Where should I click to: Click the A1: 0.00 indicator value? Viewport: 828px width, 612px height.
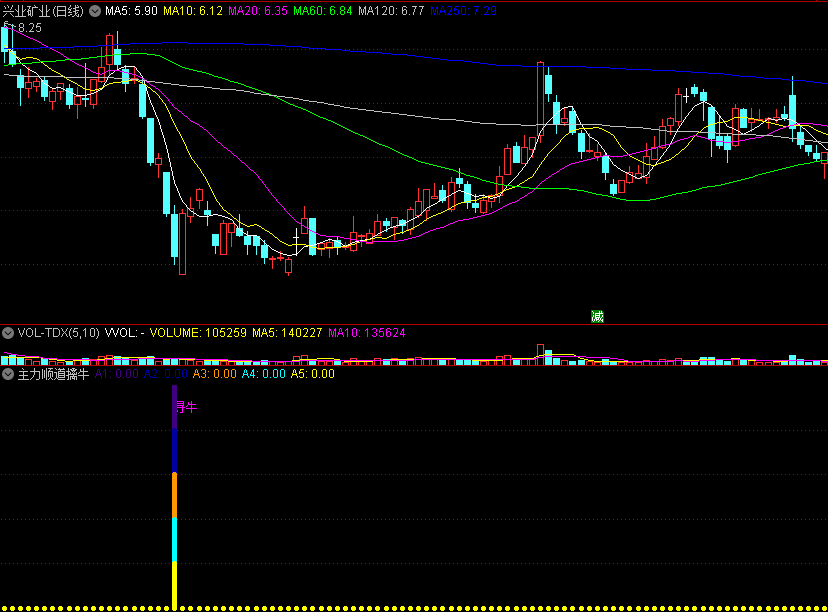[117, 374]
